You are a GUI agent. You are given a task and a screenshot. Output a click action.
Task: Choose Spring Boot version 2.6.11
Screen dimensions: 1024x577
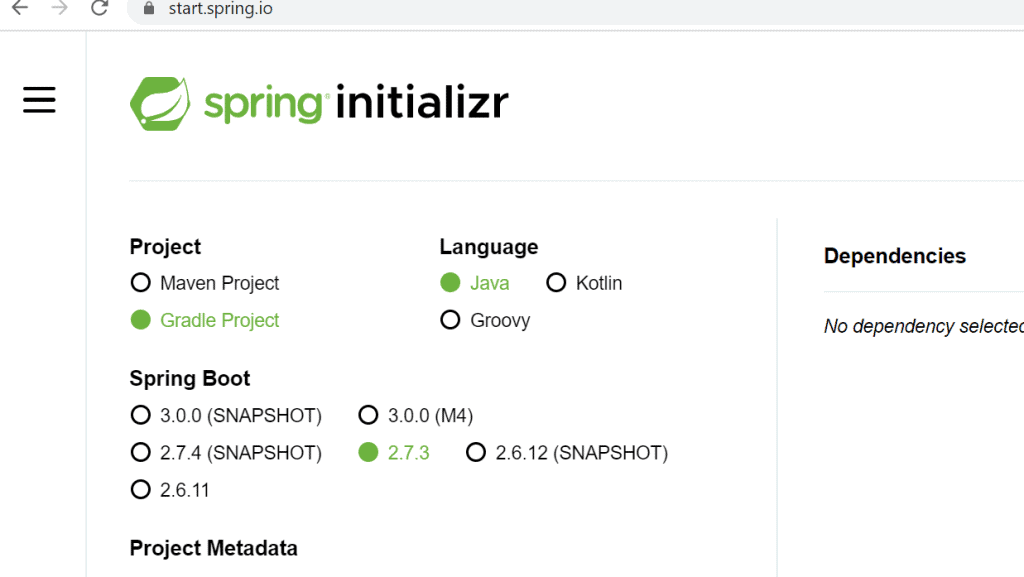141,490
